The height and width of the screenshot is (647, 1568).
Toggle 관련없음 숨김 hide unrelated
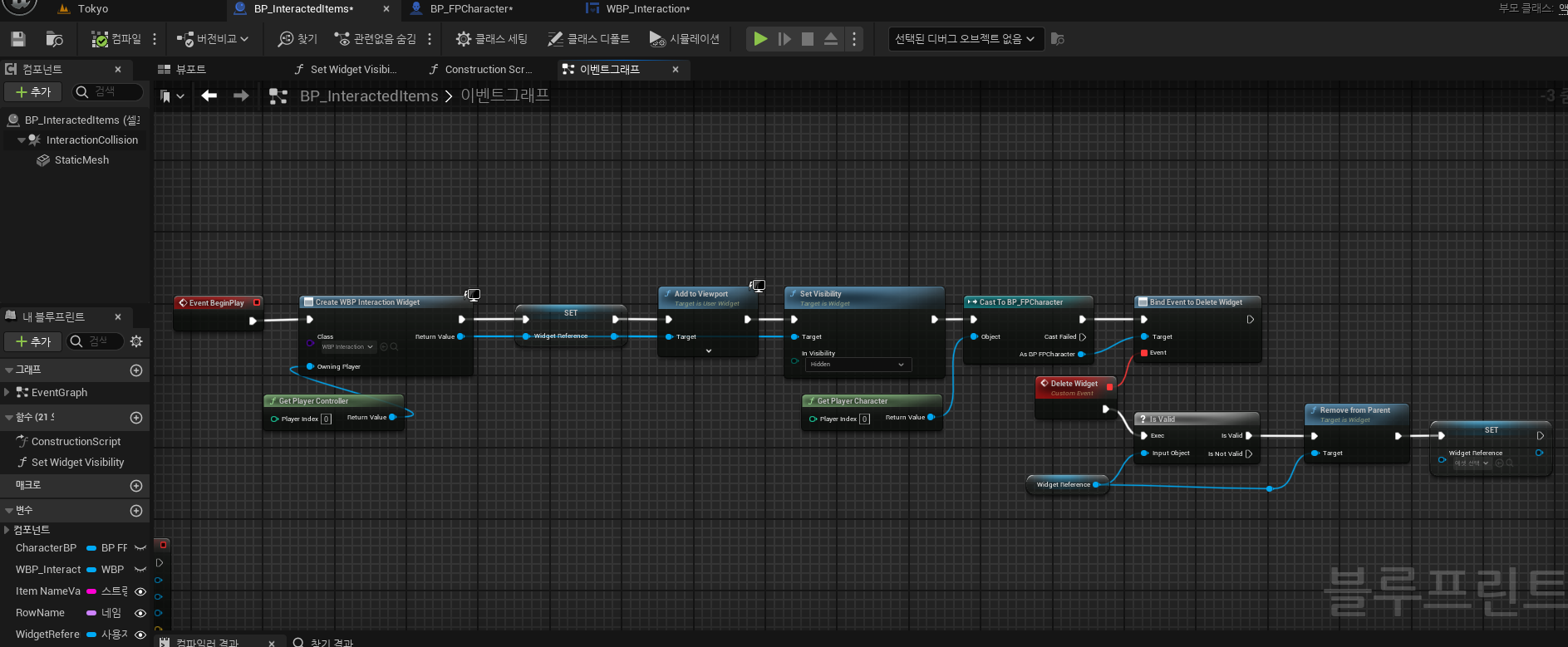click(x=375, y=39)
